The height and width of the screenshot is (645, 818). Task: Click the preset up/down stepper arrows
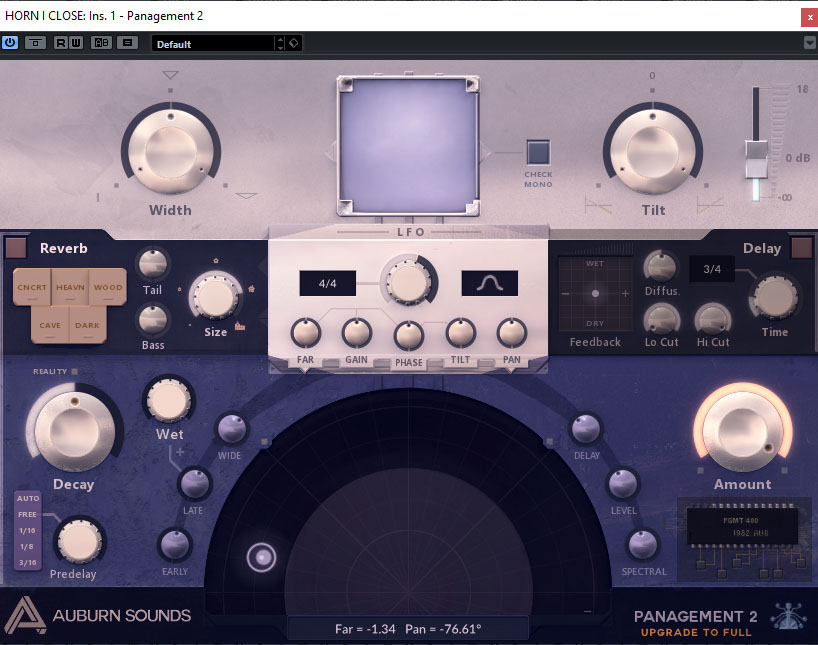[281, 43]
